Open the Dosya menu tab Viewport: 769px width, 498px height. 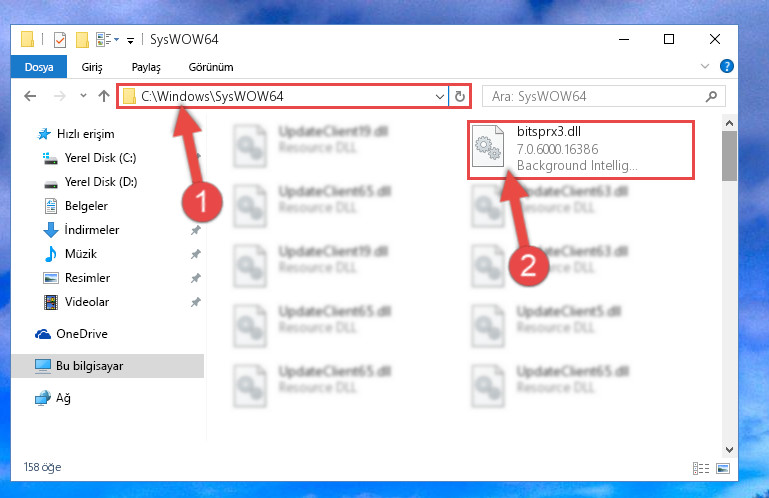39,67
